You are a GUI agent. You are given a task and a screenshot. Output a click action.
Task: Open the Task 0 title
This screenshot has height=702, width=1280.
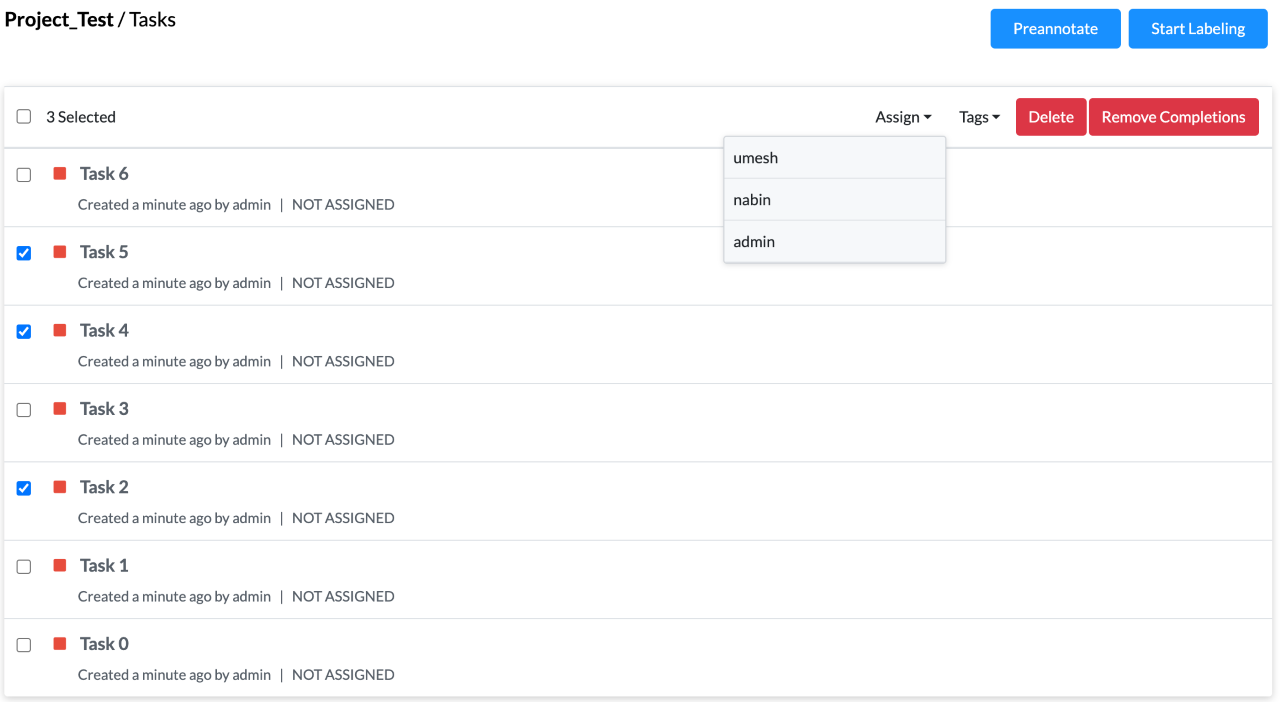104,644
